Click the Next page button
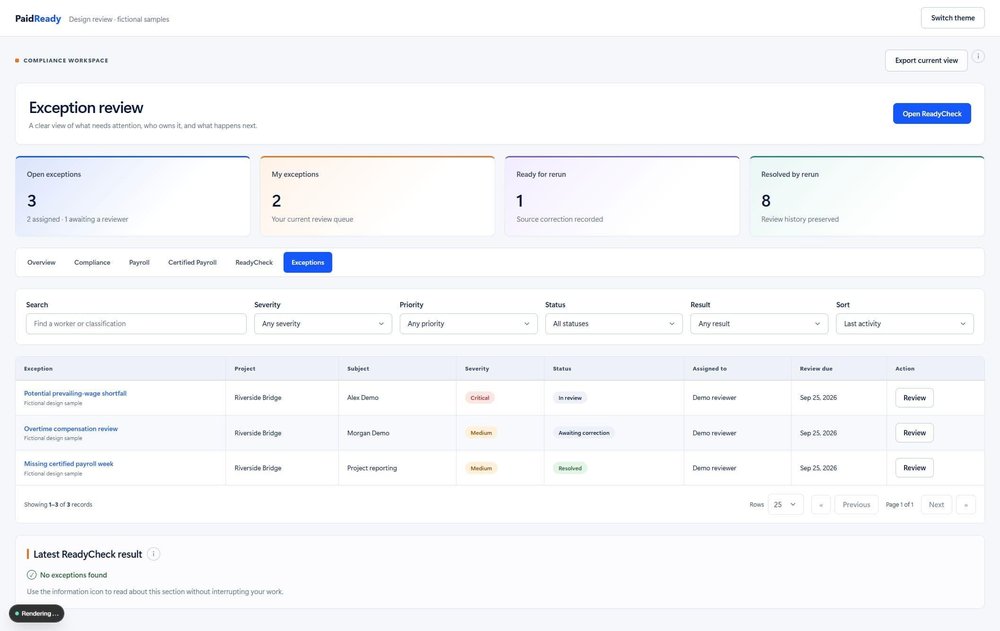This screenshot has width=1000, height=631. 936,505
